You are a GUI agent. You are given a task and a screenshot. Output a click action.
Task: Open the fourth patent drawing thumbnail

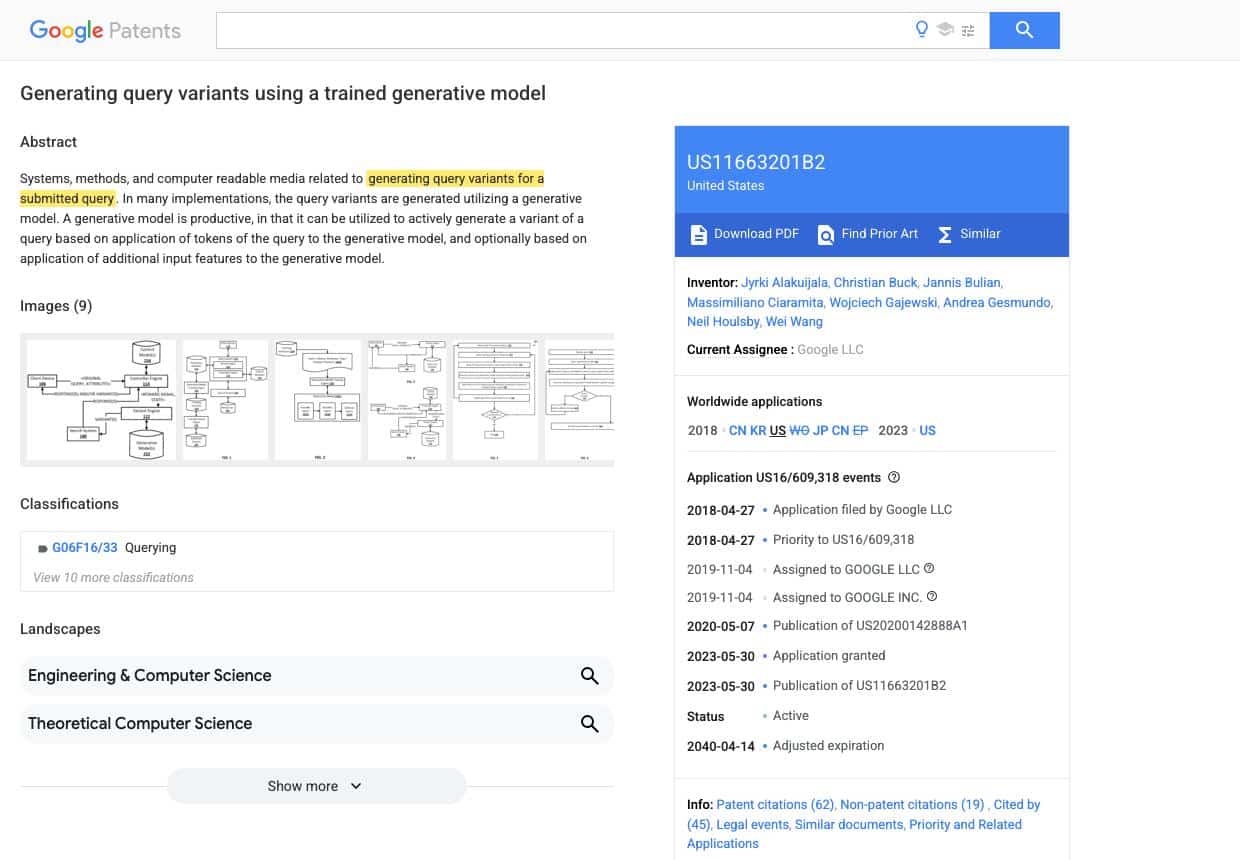[407, 400]
